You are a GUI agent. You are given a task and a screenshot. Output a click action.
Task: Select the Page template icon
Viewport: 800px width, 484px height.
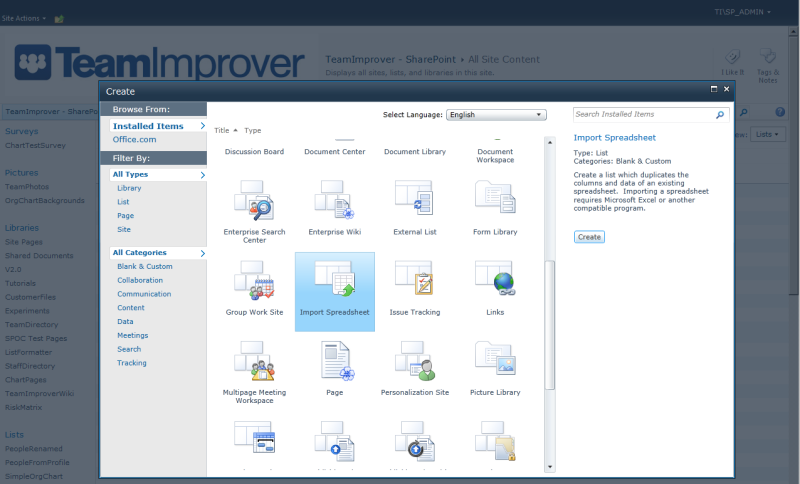(337, 360)
